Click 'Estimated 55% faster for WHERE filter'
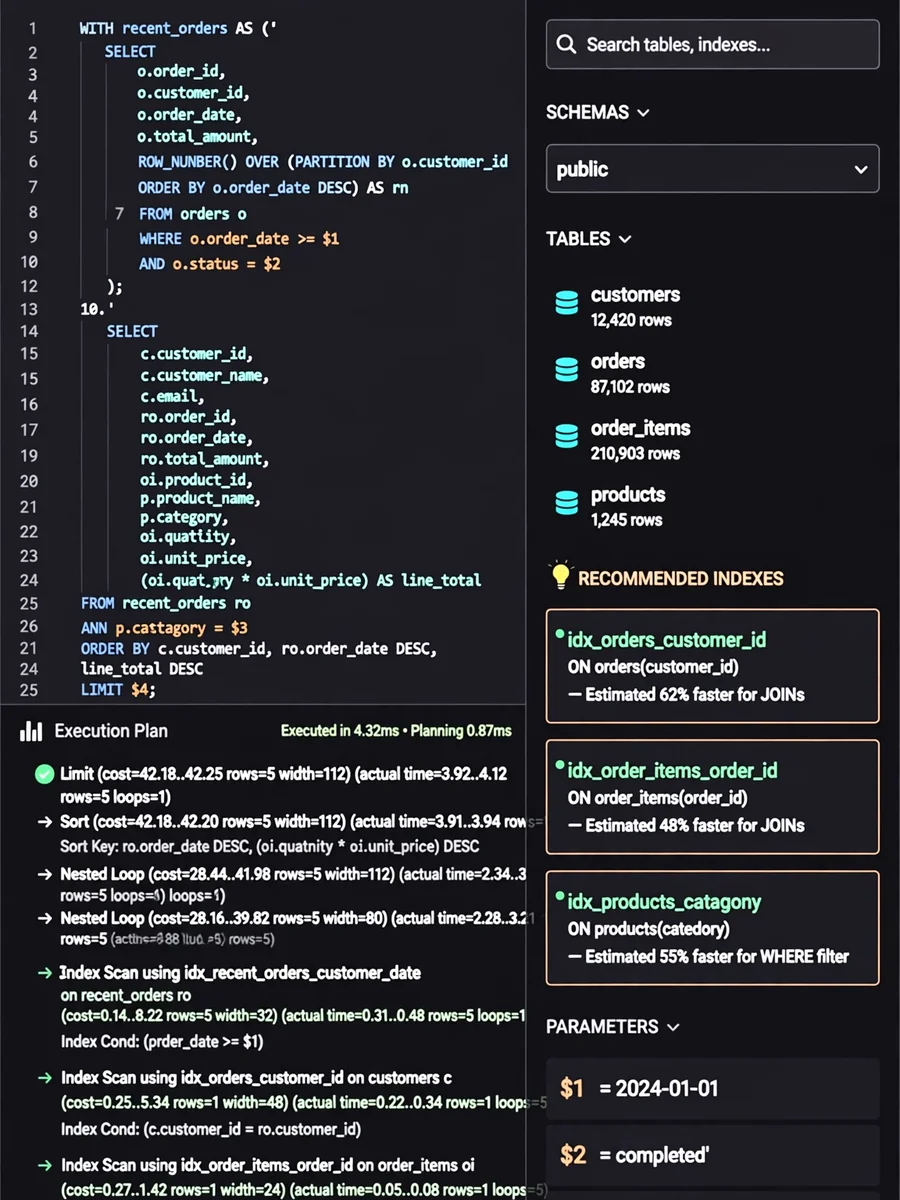This screenshot has height=1200, width=900. pos(717,956)
